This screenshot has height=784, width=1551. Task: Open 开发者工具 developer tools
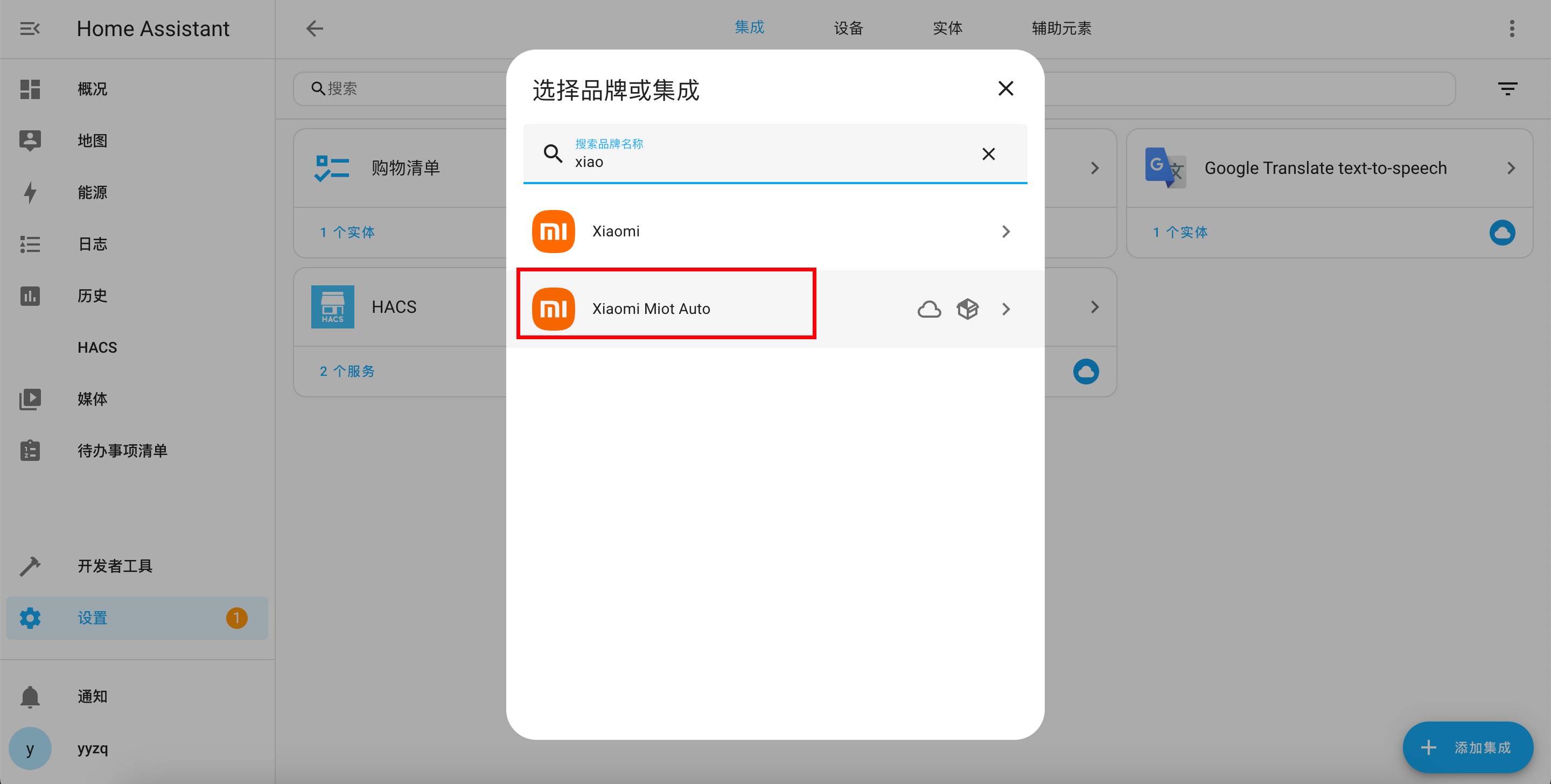point(137,566)
